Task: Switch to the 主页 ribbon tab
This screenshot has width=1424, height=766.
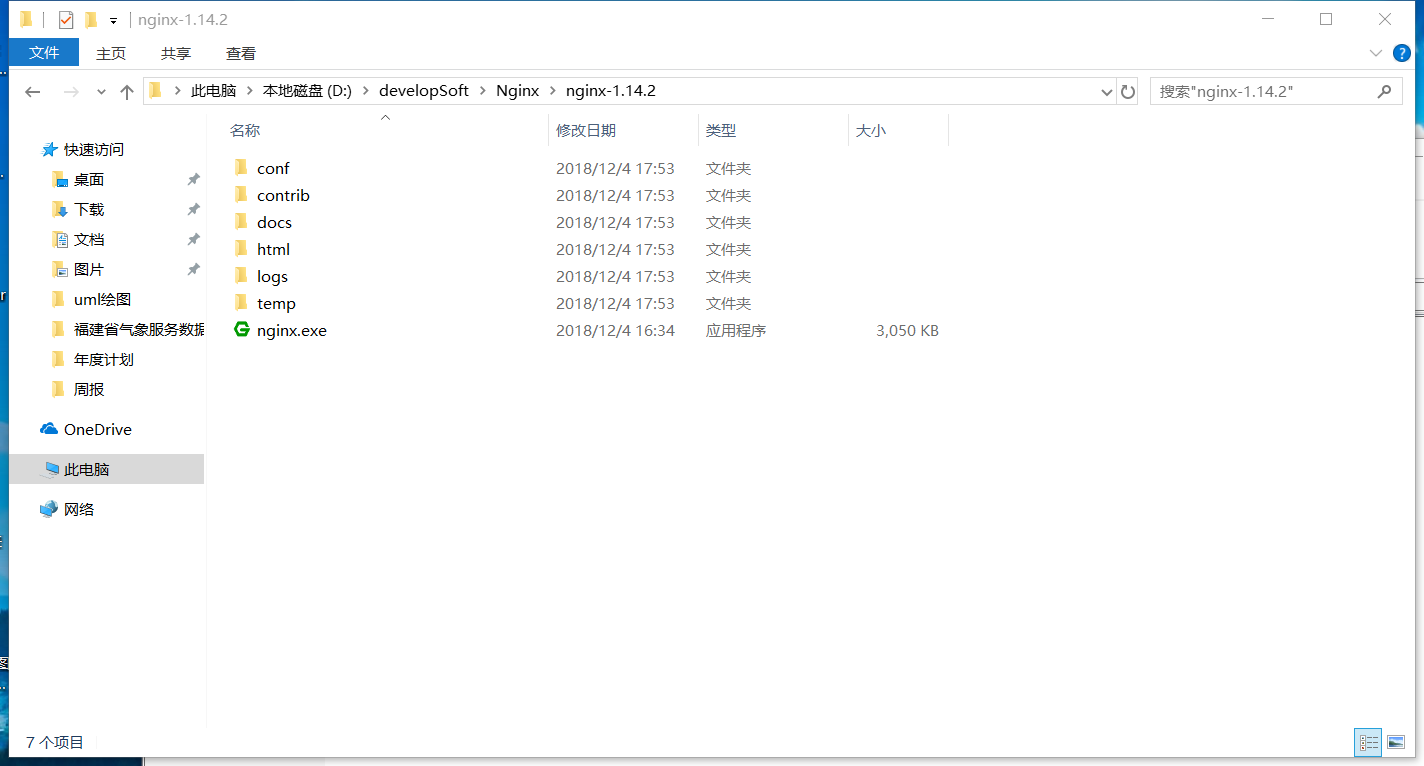Action: 111,53
